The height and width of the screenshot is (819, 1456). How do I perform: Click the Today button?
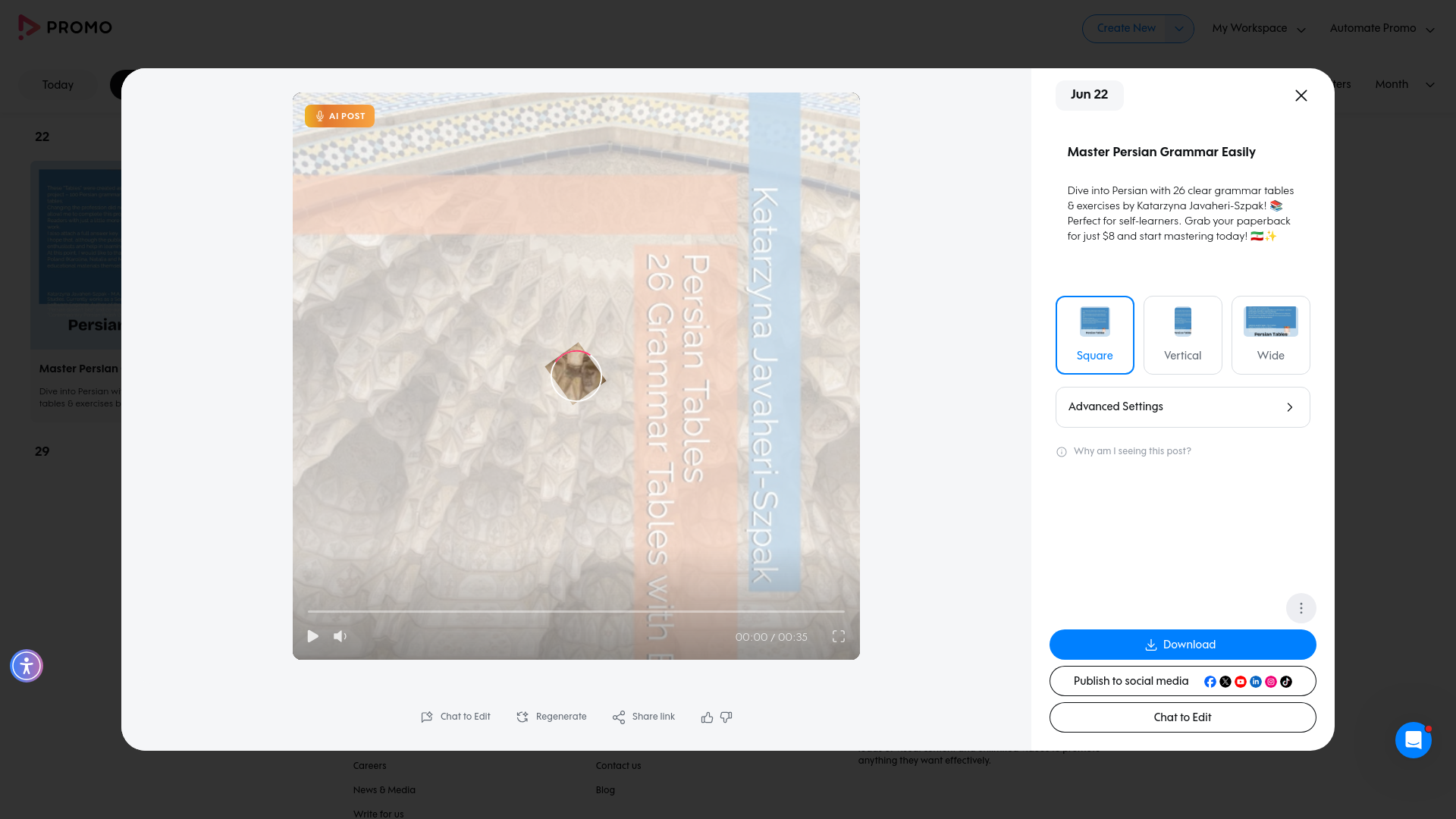pos(58,85)
